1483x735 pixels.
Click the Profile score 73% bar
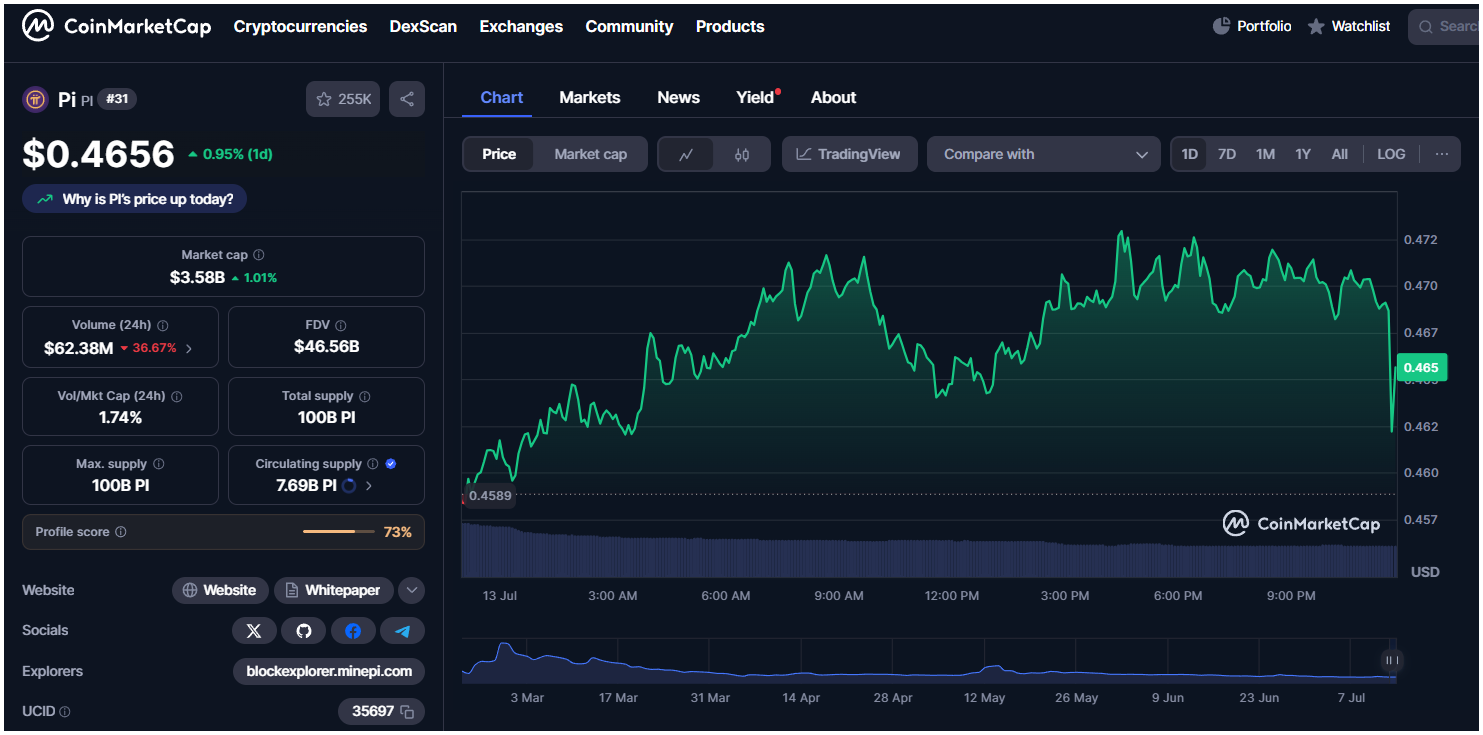pos(339,532)
